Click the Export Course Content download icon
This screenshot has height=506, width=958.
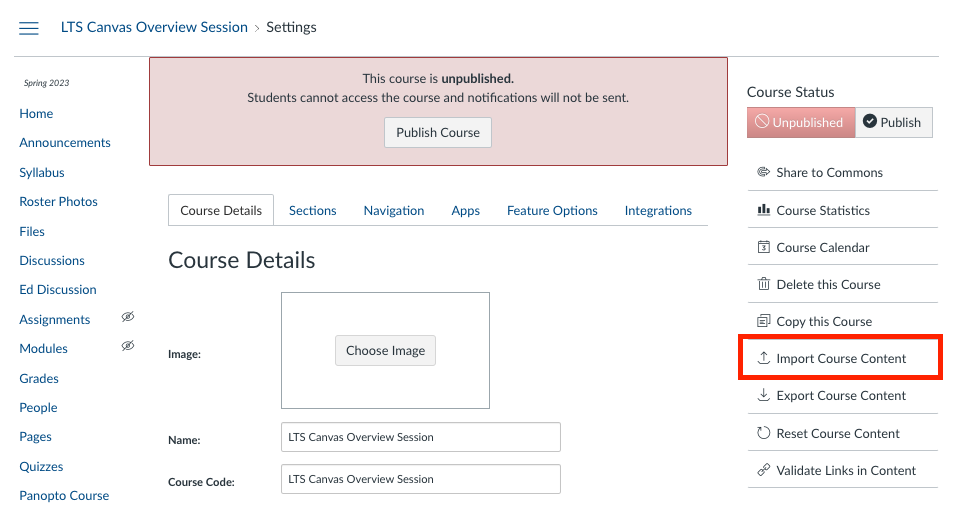coord(764,395)
